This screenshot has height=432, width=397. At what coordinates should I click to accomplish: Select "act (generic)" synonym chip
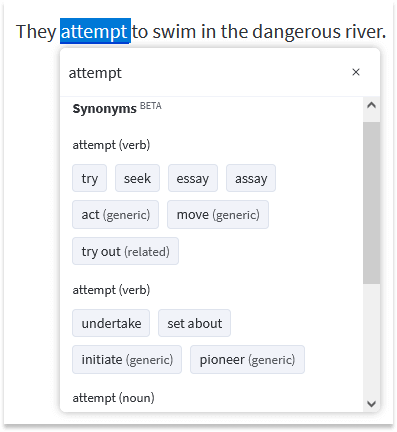115,215
